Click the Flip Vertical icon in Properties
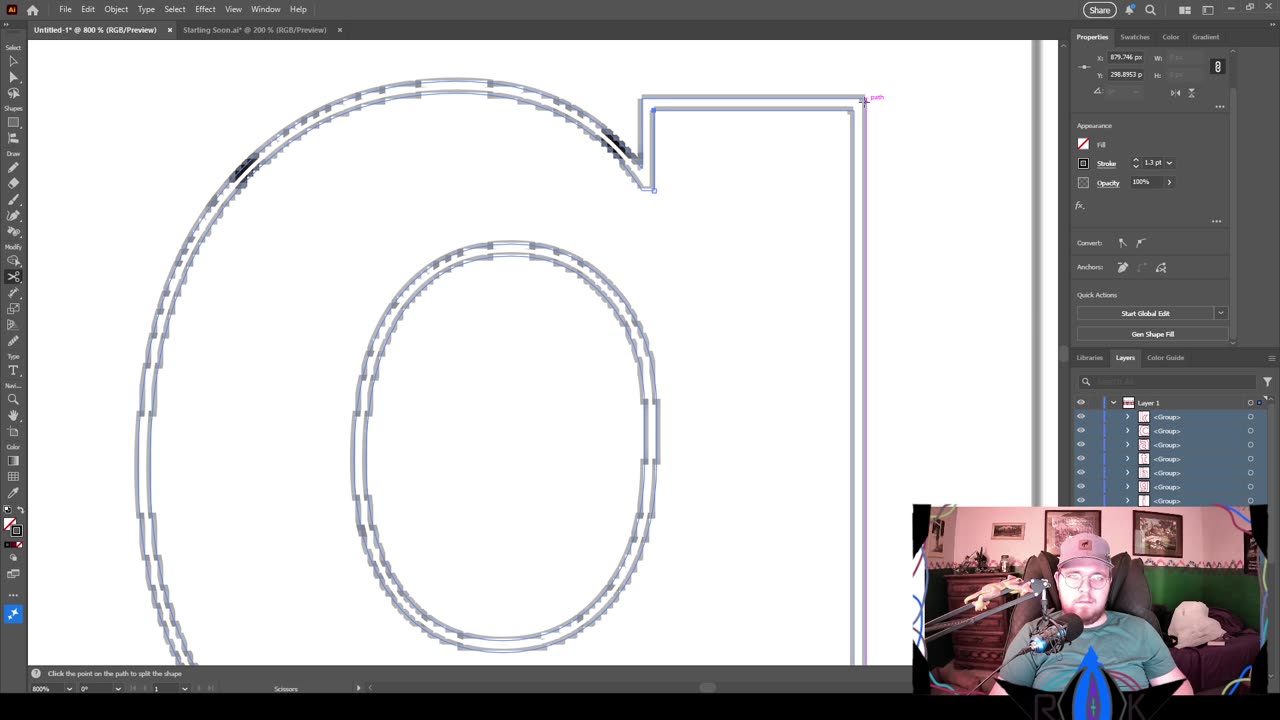This screenshot has width=1280, height=720. (1191, 92)
